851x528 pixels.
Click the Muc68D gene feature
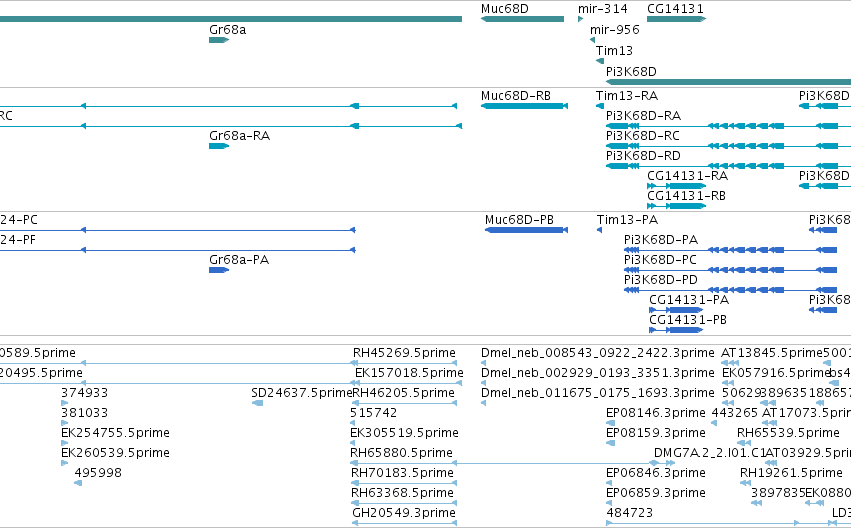[522, 19]
